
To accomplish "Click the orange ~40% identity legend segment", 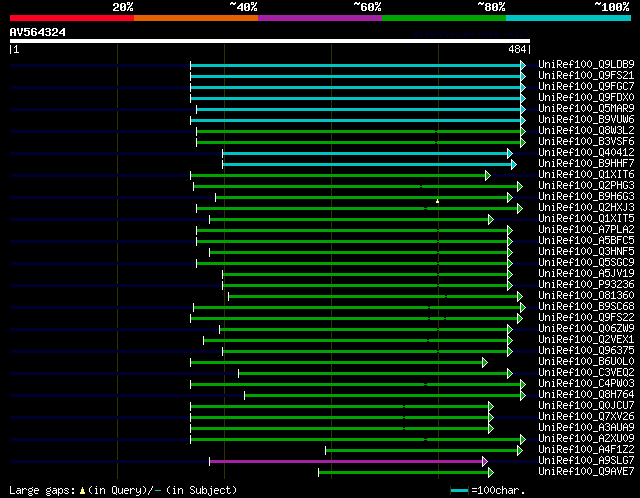I will pos(196,18).
